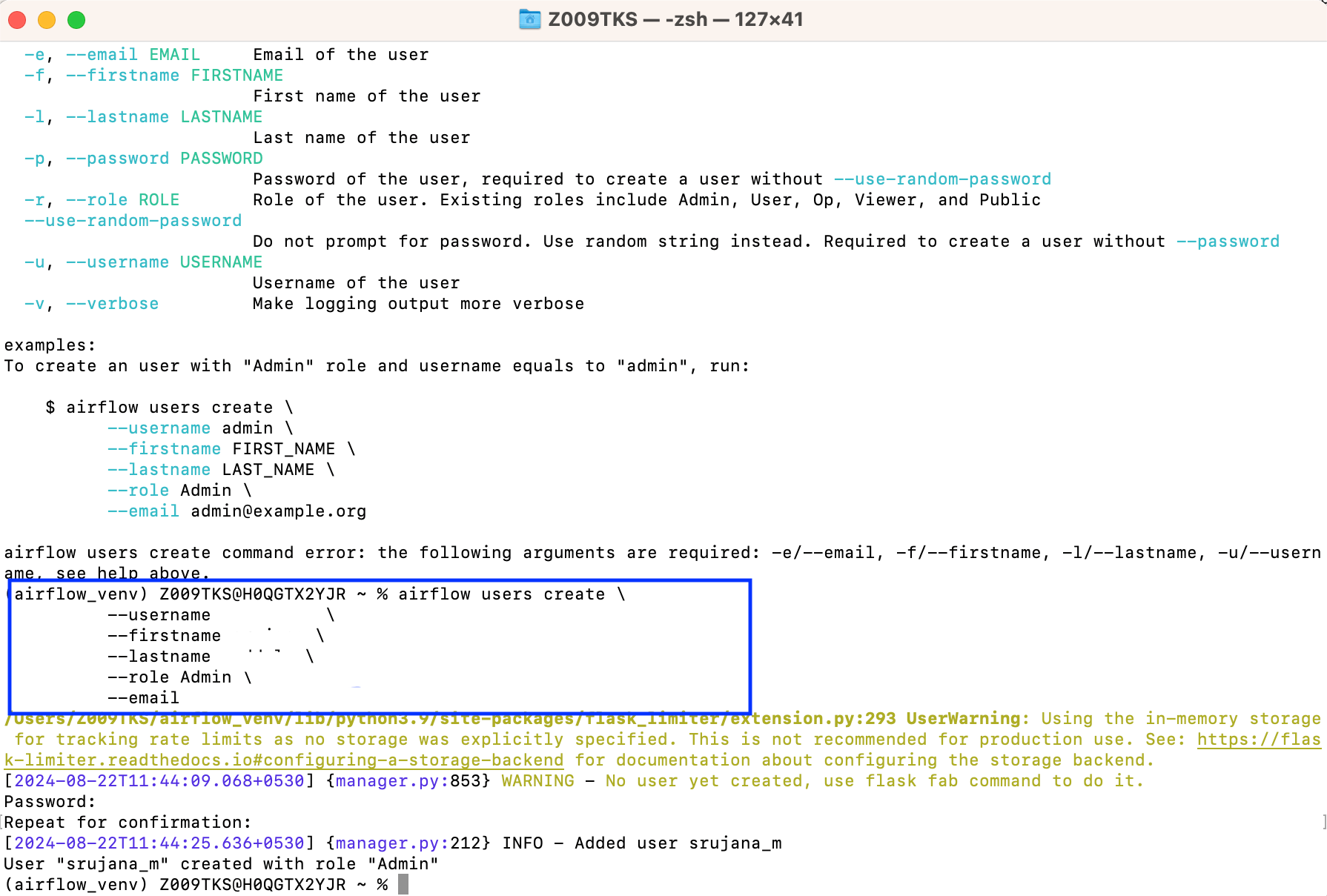The image size is (1327, 896).
Task: Click the home folder icon in the title bar
Action: 529,19
